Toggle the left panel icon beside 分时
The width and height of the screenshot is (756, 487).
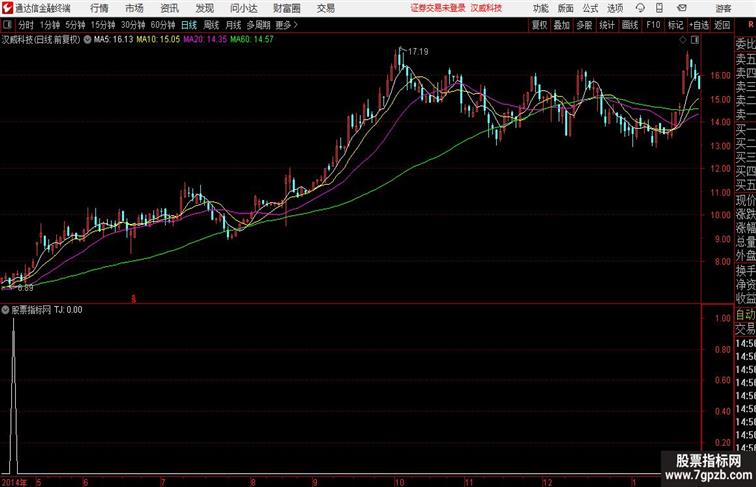point(7,25)
